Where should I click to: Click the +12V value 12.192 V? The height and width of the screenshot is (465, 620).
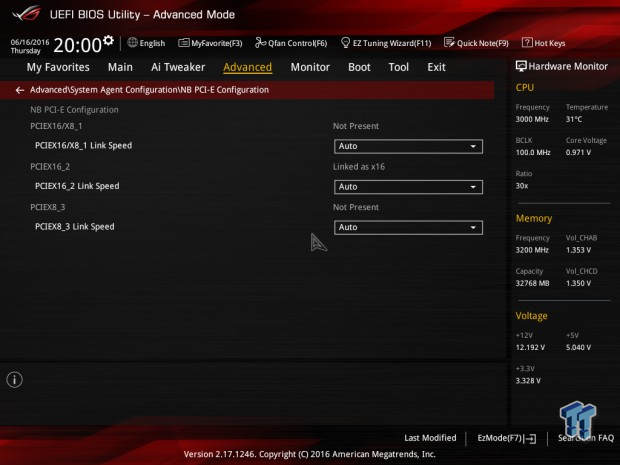pos(530,347)
